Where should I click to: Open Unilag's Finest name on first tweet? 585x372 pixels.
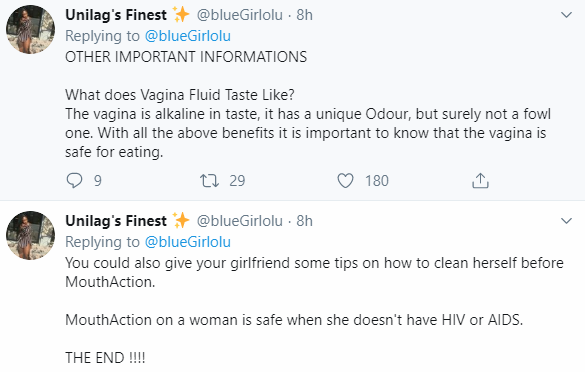(x=116, y=15)
